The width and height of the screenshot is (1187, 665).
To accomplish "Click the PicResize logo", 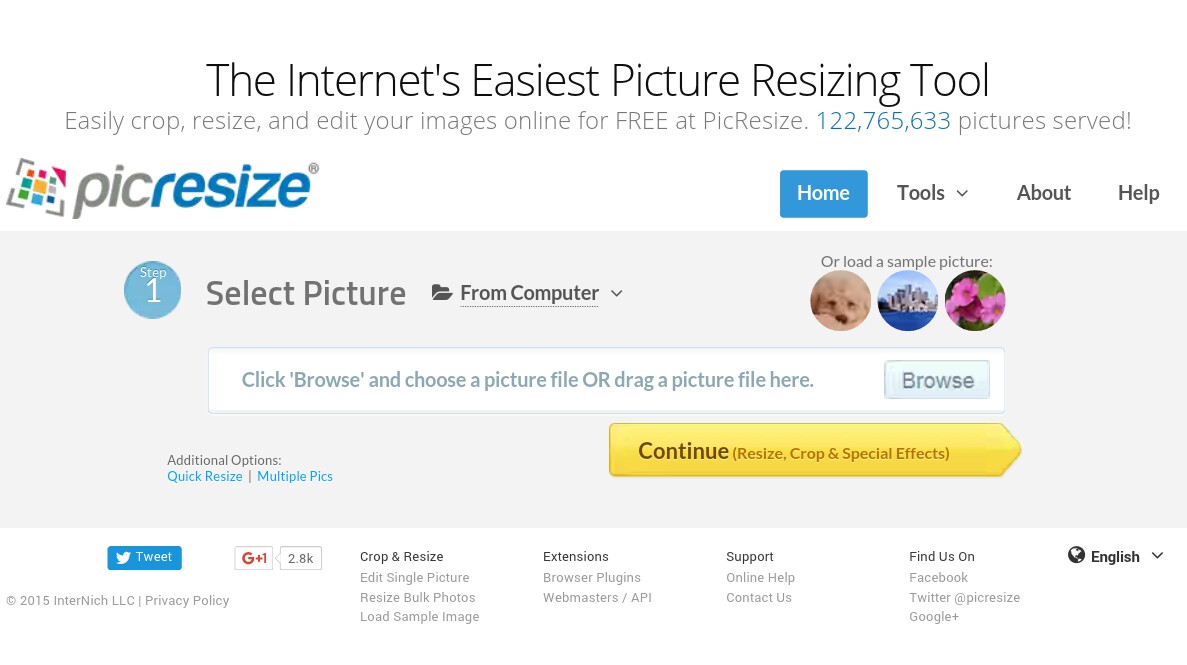I will pyautogui.click(x=163, y=189).
